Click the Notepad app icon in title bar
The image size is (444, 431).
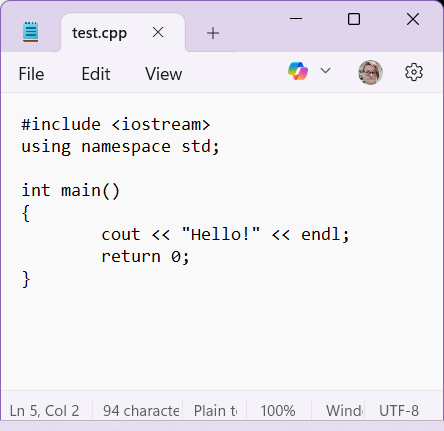pos(30,32)
